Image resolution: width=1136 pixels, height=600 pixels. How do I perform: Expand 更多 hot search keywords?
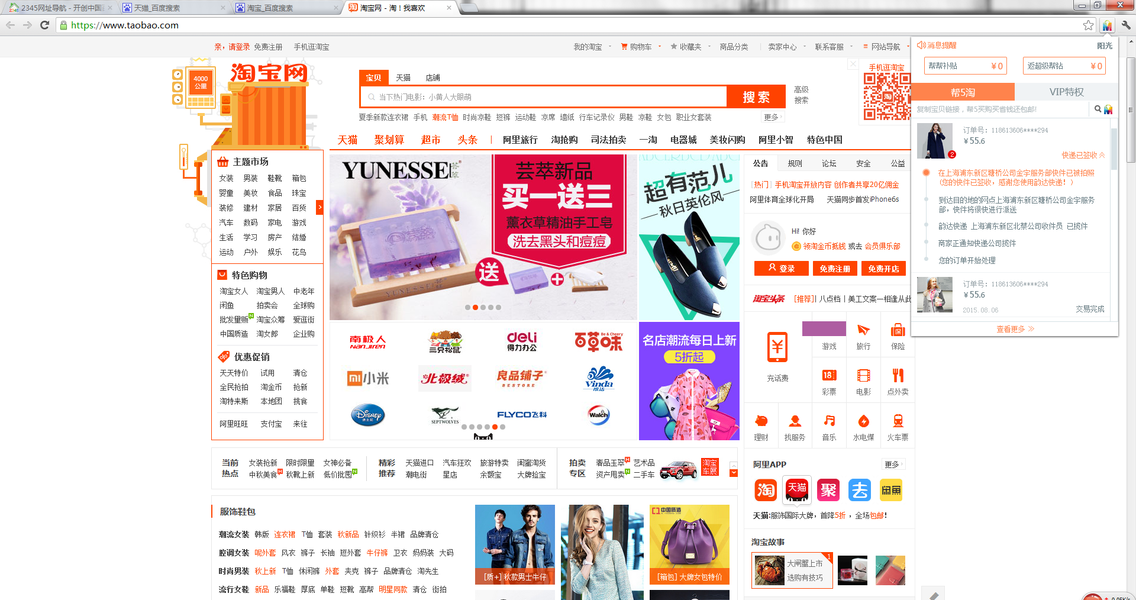pos(772,117)
